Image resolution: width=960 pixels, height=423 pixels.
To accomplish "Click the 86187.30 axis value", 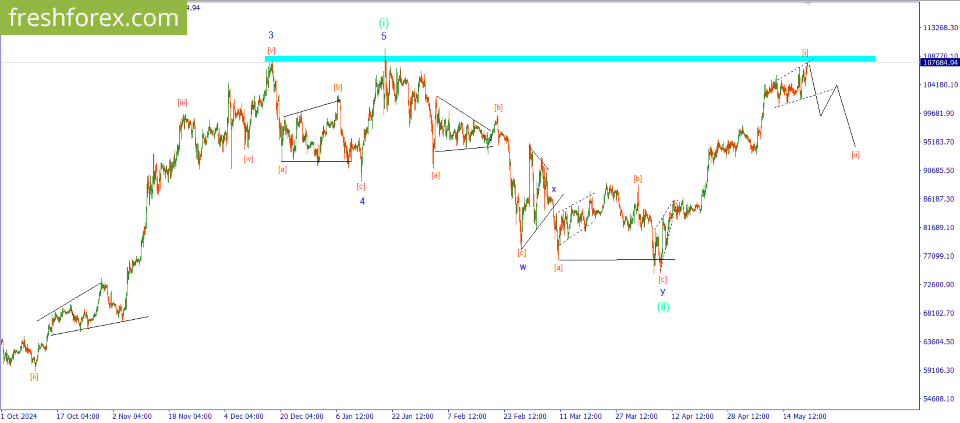I will pos(940,199).
